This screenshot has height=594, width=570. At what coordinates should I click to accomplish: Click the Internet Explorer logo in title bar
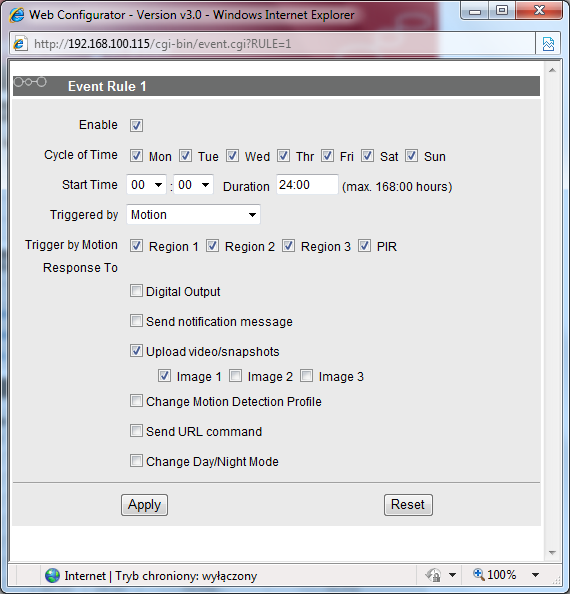coord(17,15)
